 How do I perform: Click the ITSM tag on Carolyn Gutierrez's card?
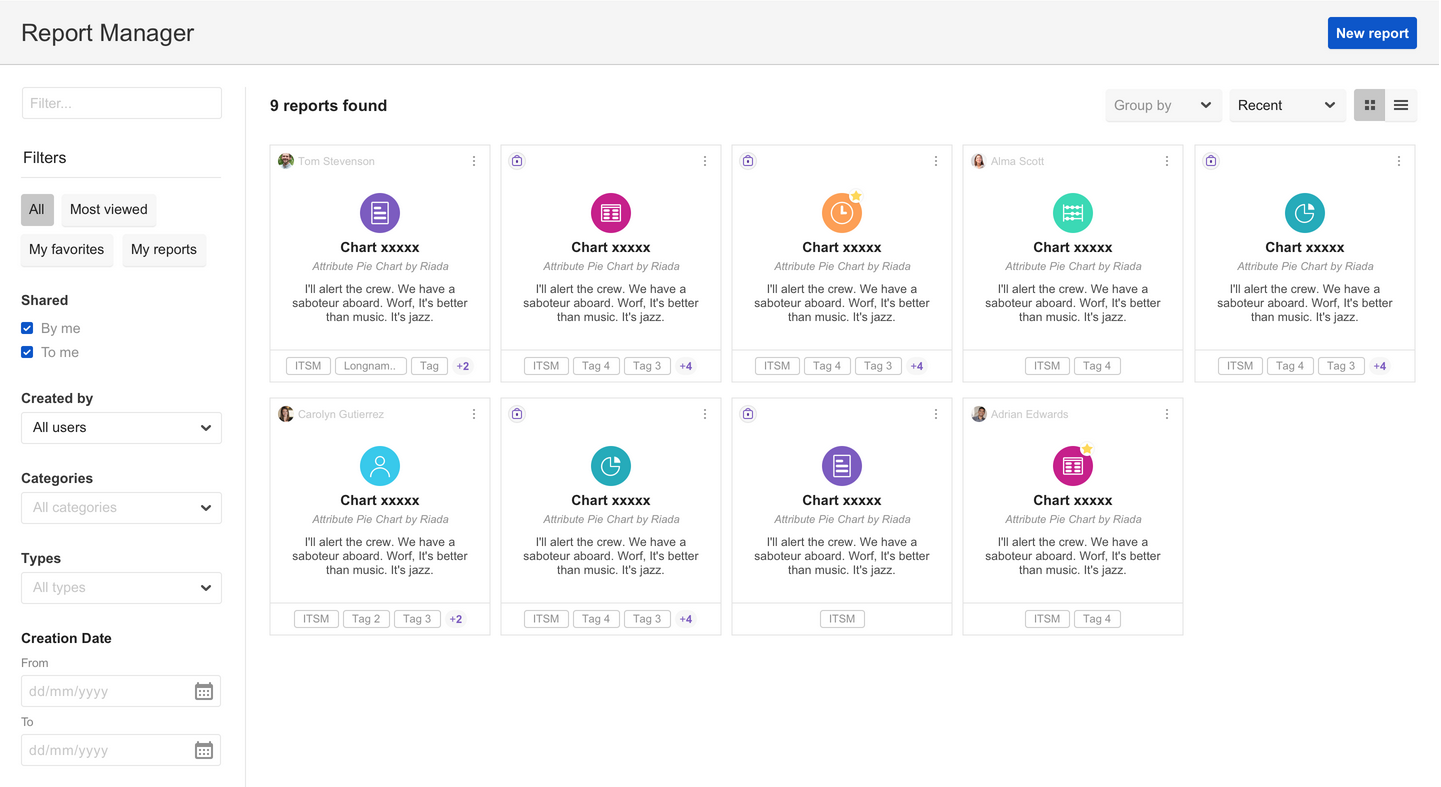(x=316, y=619)
